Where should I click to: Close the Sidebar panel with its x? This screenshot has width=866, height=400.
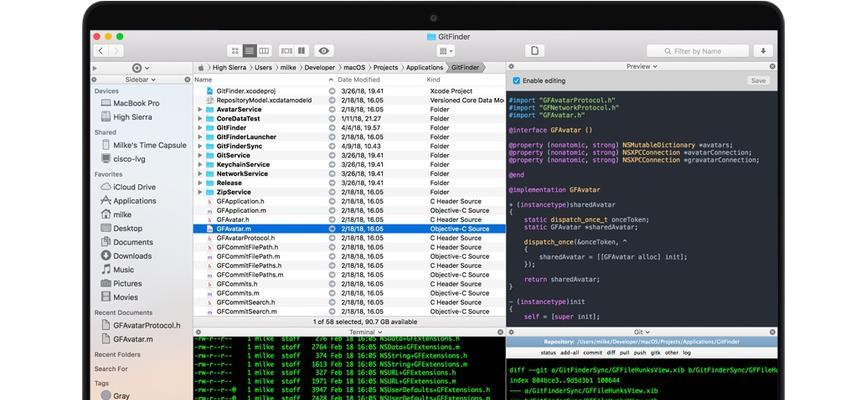point(187,80)
